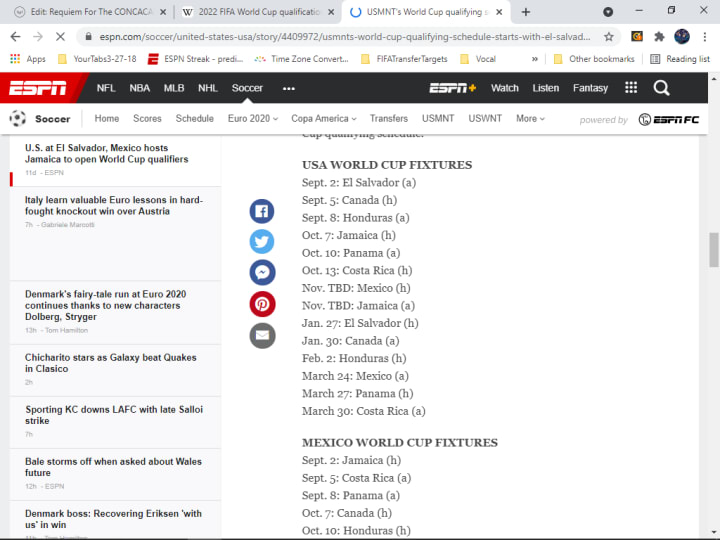Open the soccer Schedule page

tap(195, 118)
